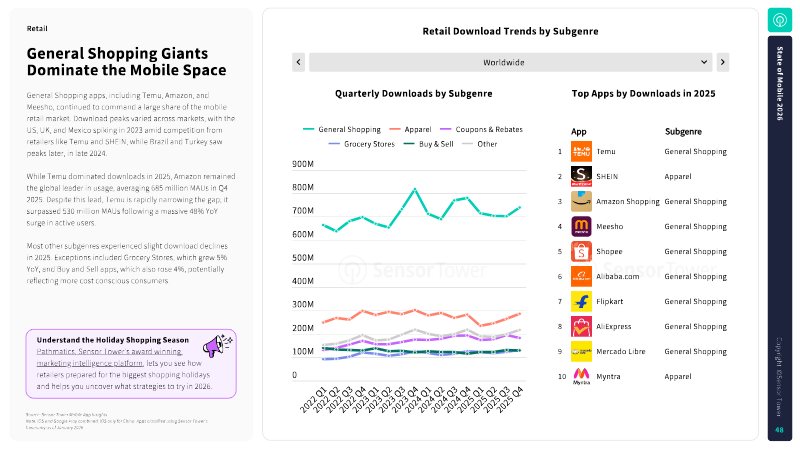Click the Flipkart app icon
800x450 pixels.
(581, 301)
